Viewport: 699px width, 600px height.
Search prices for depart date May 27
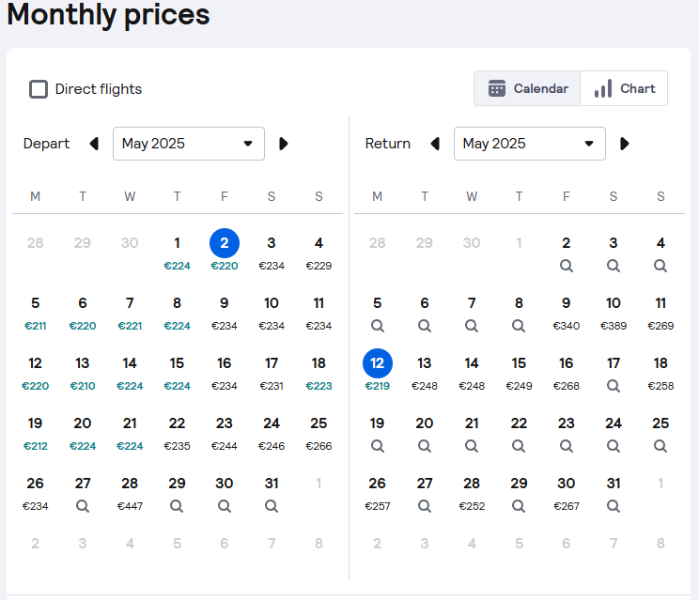82,506
